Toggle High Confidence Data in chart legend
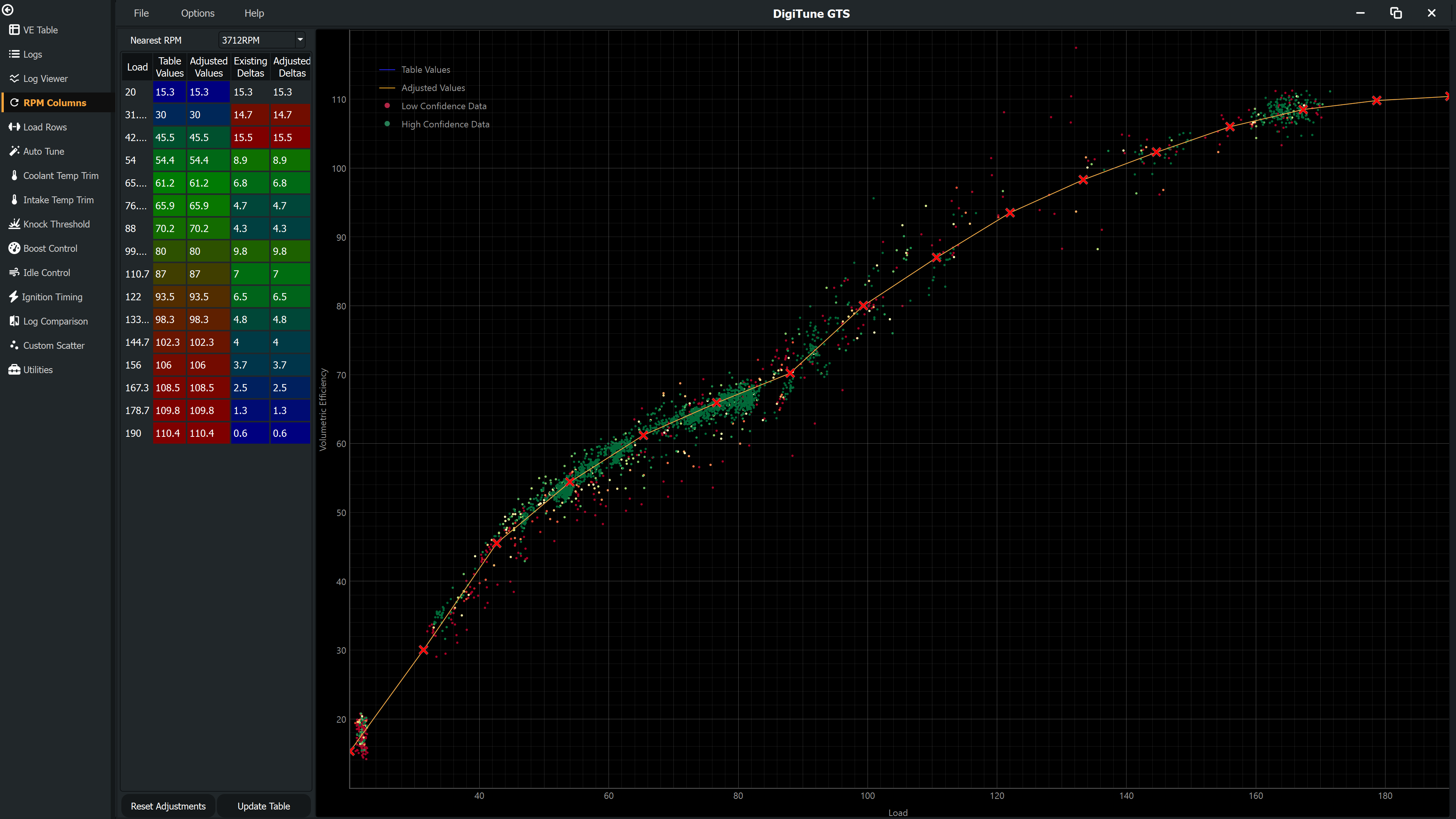1456x819 pixels. click(436, 124)
